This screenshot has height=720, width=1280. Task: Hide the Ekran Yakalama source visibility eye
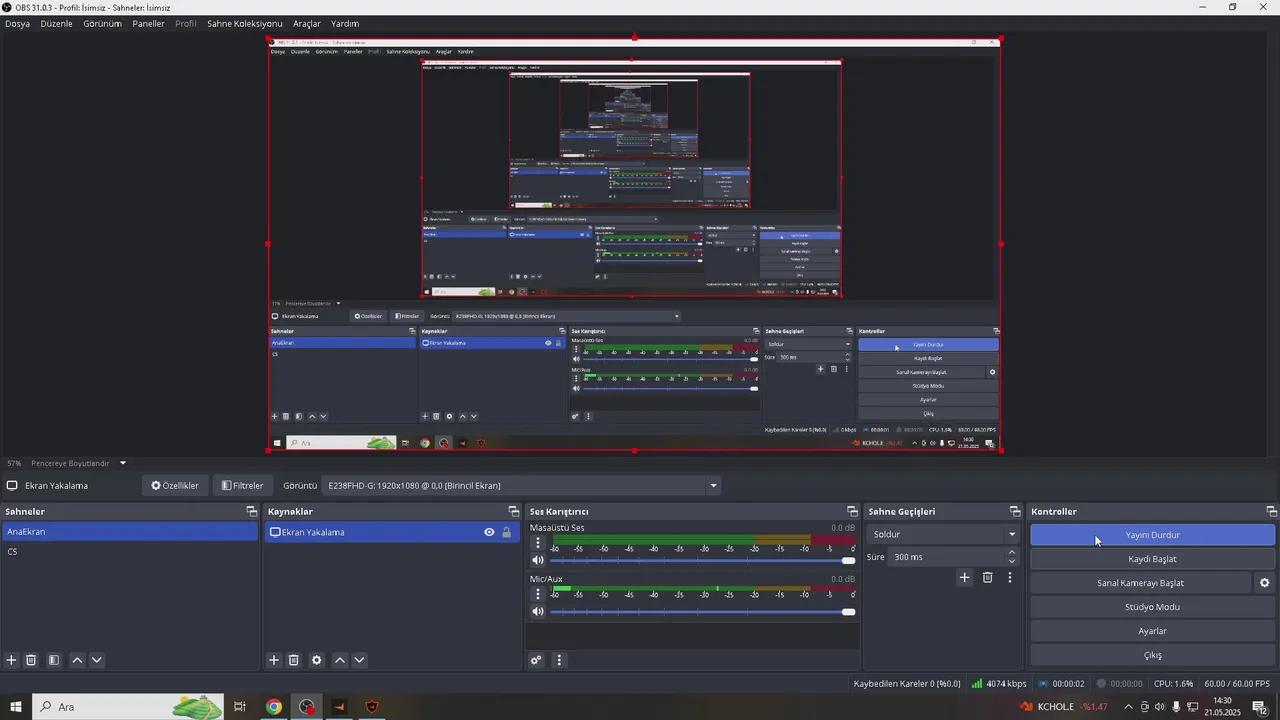[489, 532]
